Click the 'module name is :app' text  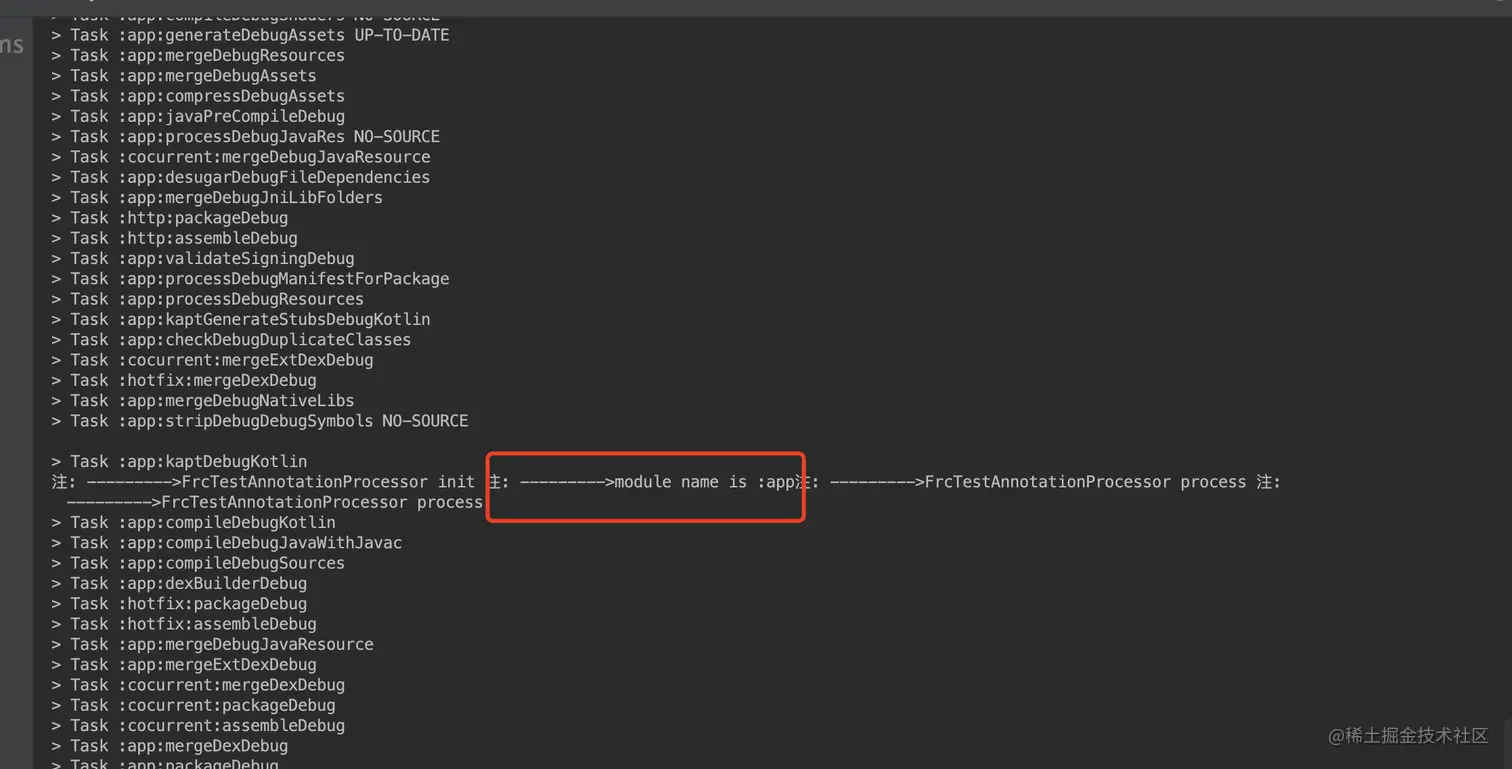click(704, 482)
